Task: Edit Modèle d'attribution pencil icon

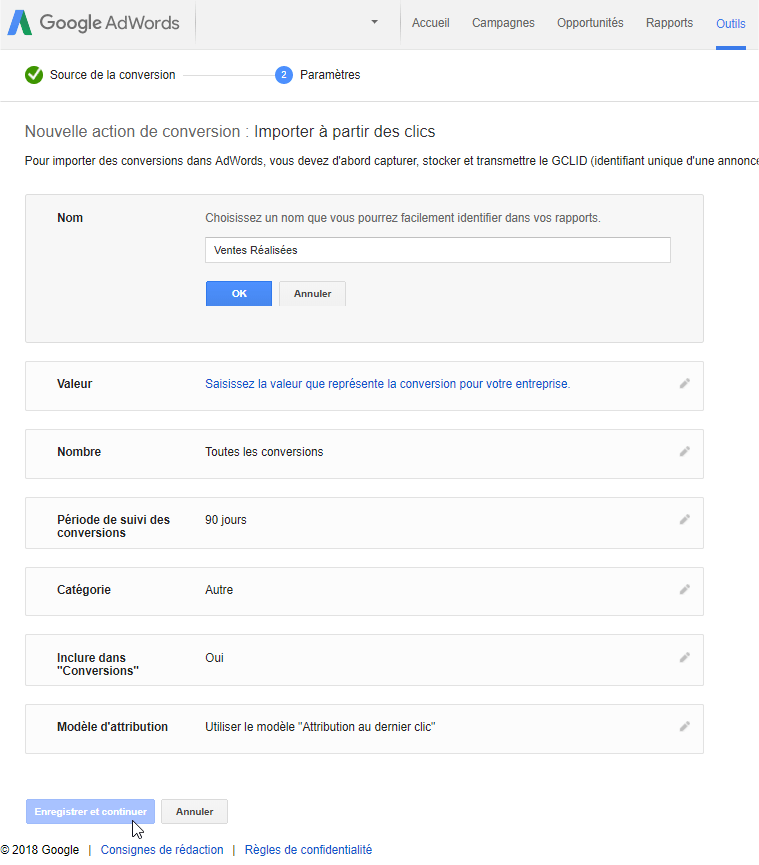Action: (x=685, y=726)
